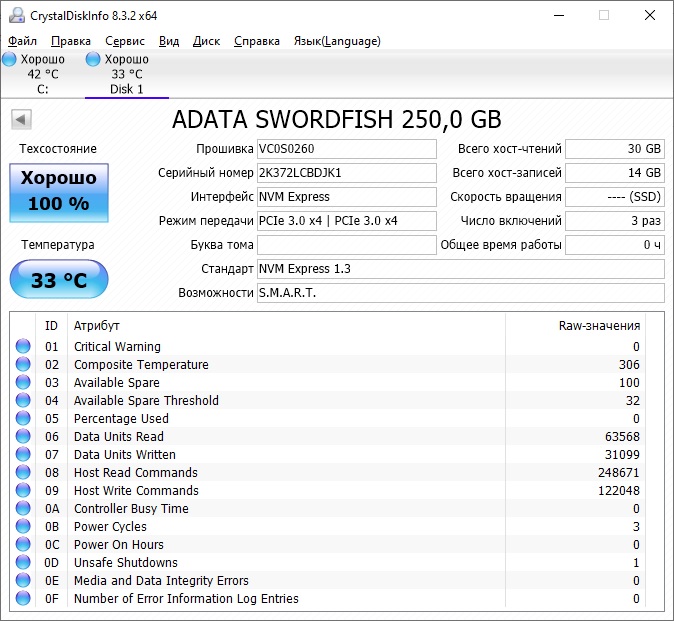Select the Unsafe Shutdowns attribute name
674x621 pixels.
[126, 563]
